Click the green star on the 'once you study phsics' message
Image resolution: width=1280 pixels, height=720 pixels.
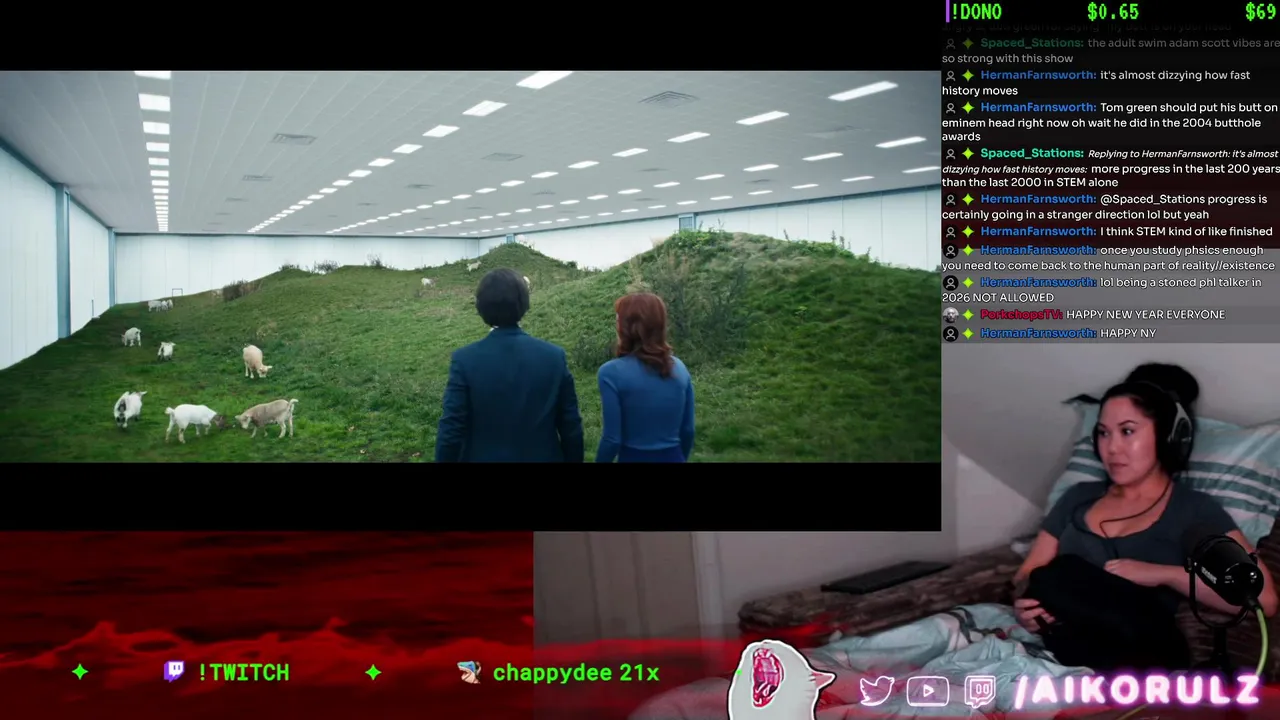click(x=968, y=250)
